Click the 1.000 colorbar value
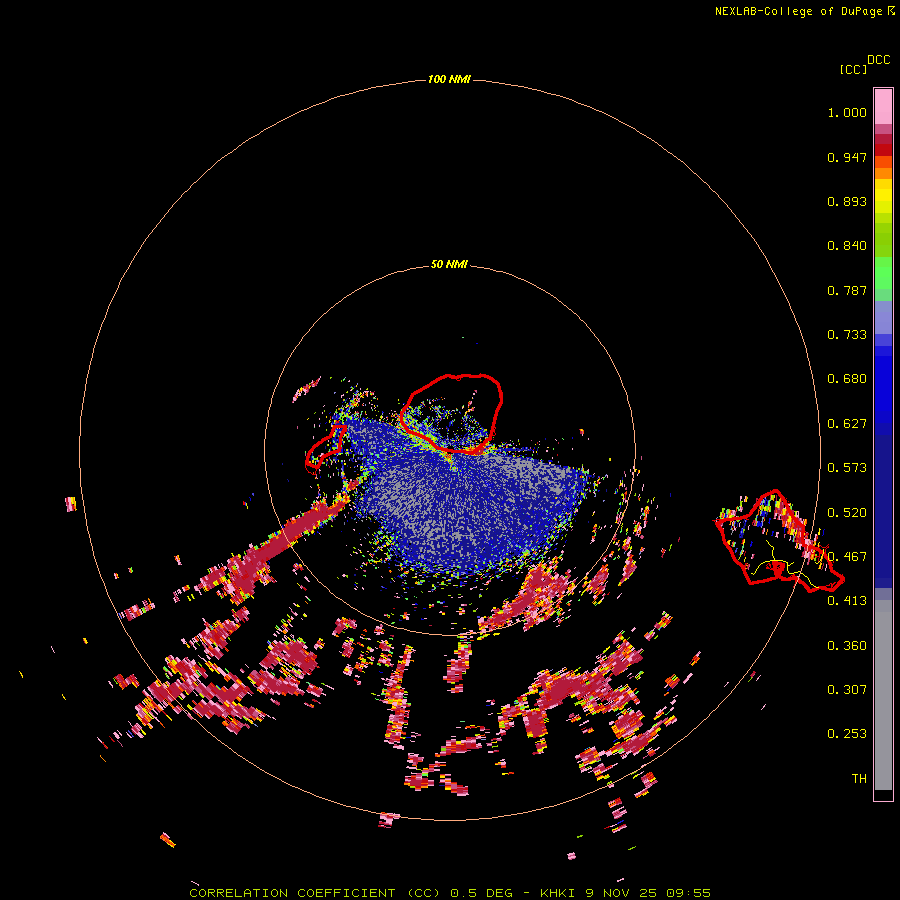This screenshot has width=900, height=900. click(x=847, y=112)
